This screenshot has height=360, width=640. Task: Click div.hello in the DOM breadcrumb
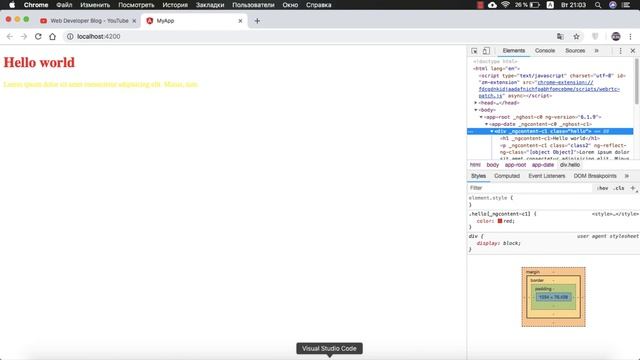pyautogui.click(x=570, y=165)
